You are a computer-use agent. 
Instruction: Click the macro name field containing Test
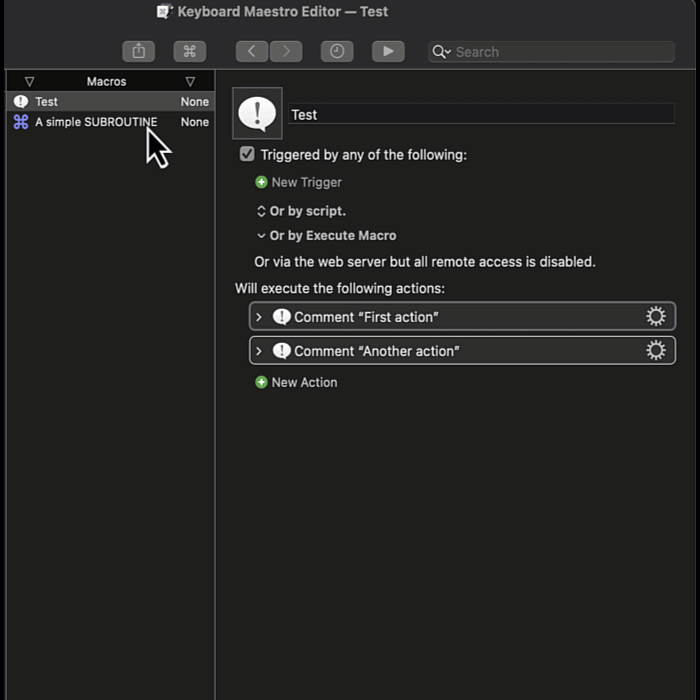[x=482, y=114]
